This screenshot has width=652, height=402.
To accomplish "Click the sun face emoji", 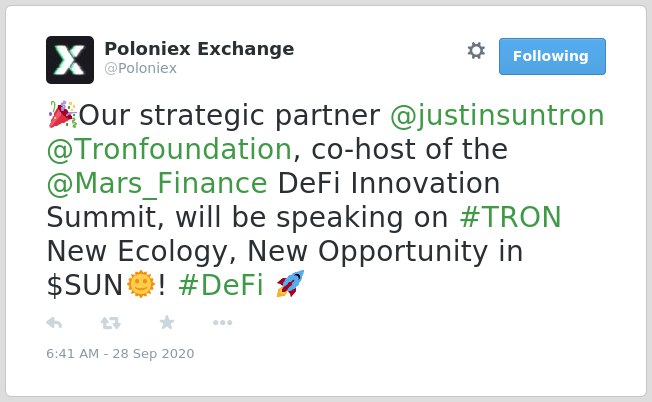I will click(141, 284).
